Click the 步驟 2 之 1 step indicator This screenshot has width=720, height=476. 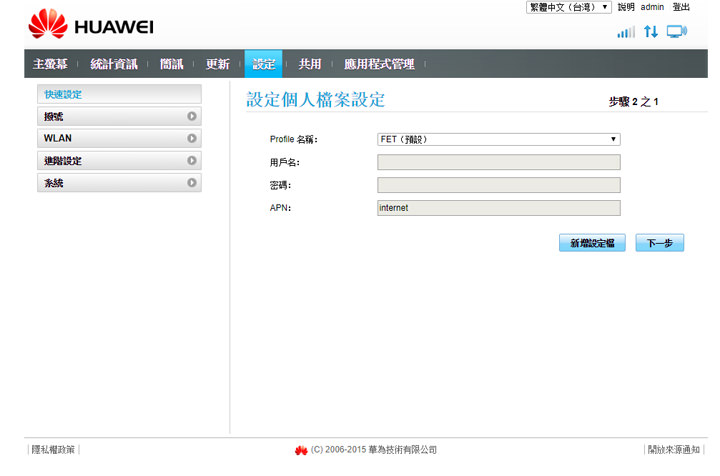(x=633, y=102)
